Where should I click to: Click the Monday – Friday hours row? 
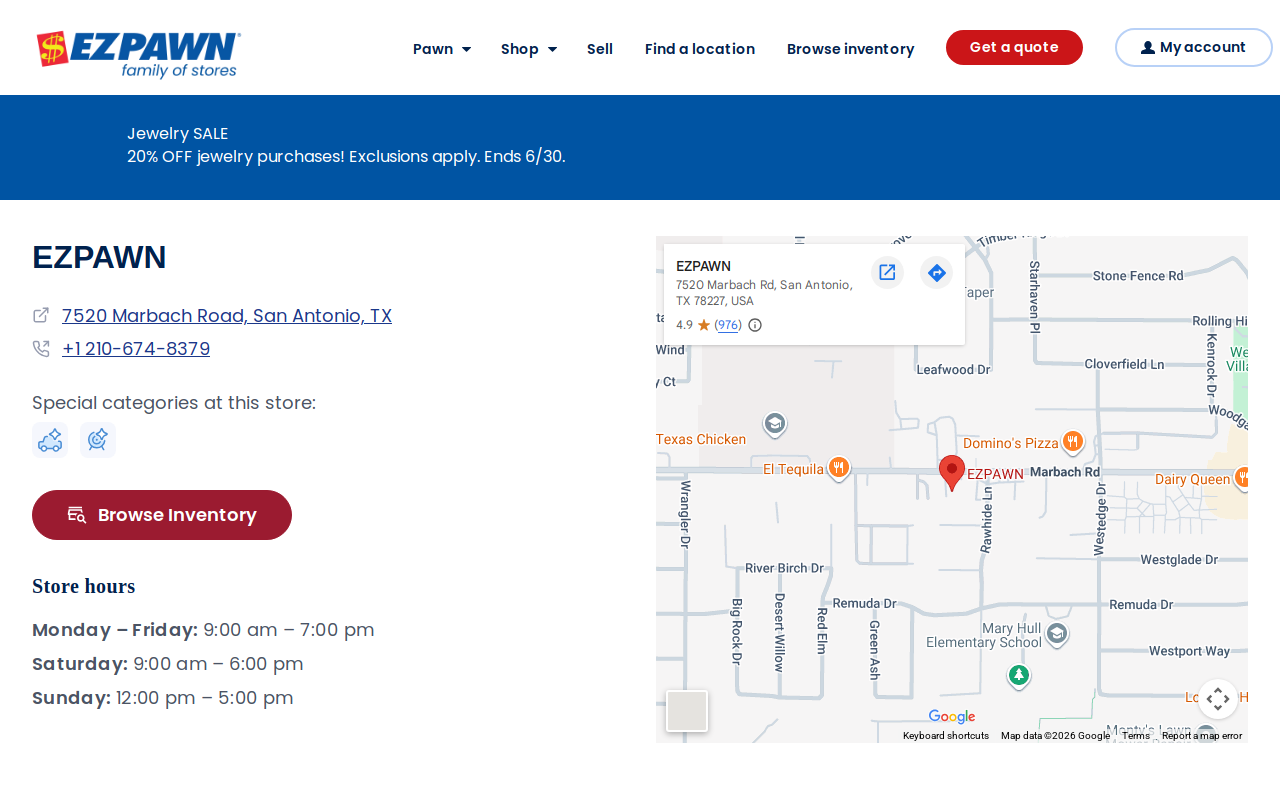coord(203,630)
